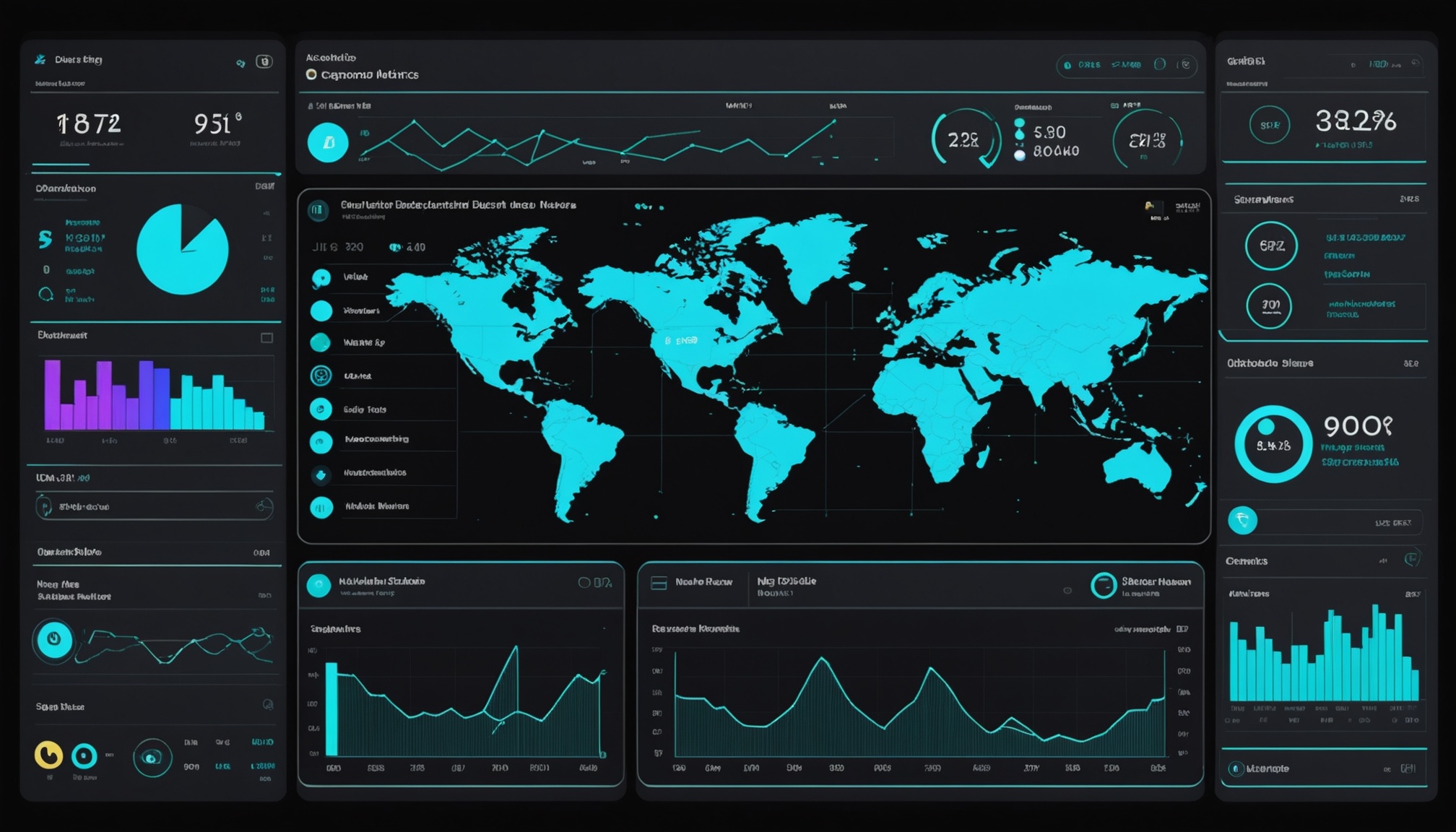Image resolution: width=1456 pixels, height=832 pixels.
Task: Toggle the 'ULvrea' ringed map layer circle
Action: 321,376
